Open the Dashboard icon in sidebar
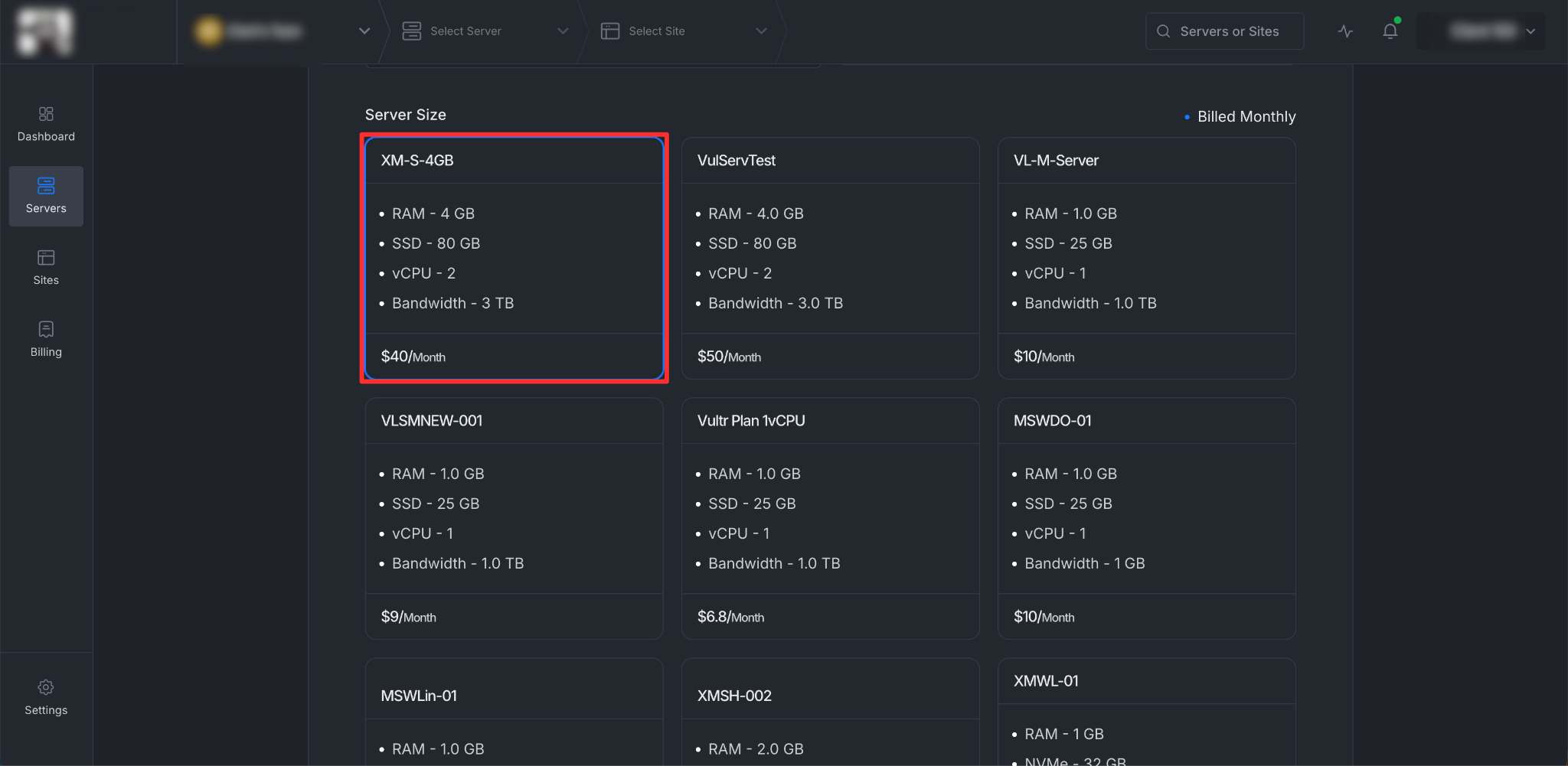Image resolution: width=1568 pixels, height=766 pixels. [46, 114]
